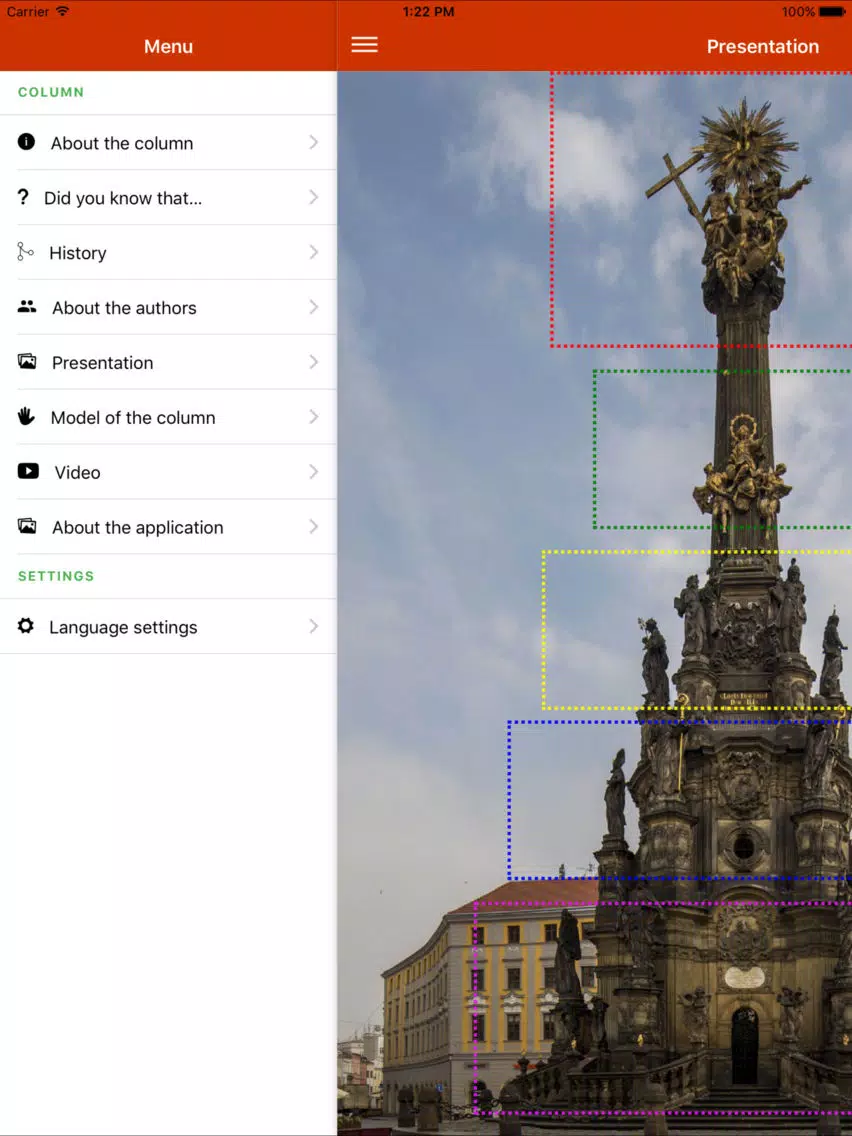Screen dimensions: 852x1136
Task: Click the hand icon beside Model of the column
Action: click(26, 416)
